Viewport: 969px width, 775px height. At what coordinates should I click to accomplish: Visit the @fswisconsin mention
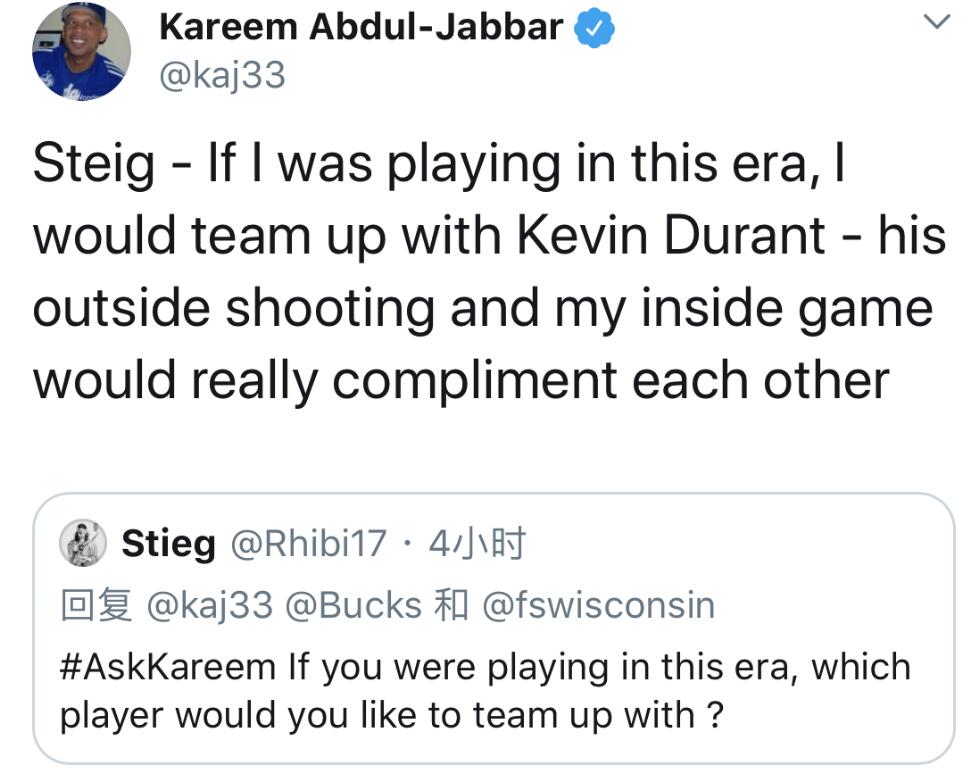(x=598, y=606)
